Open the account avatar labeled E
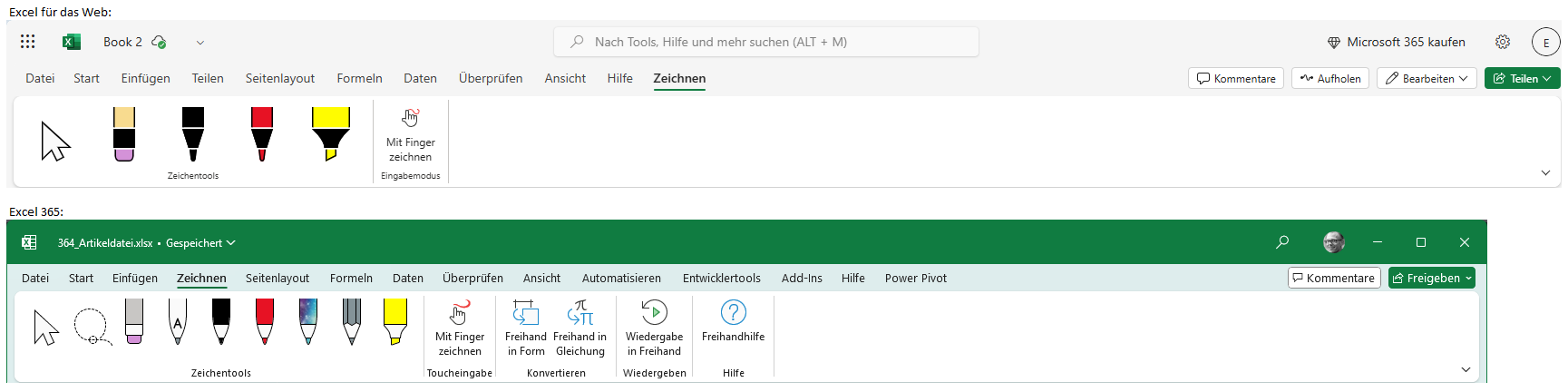1568x392 pixels. click(1546, 42)
